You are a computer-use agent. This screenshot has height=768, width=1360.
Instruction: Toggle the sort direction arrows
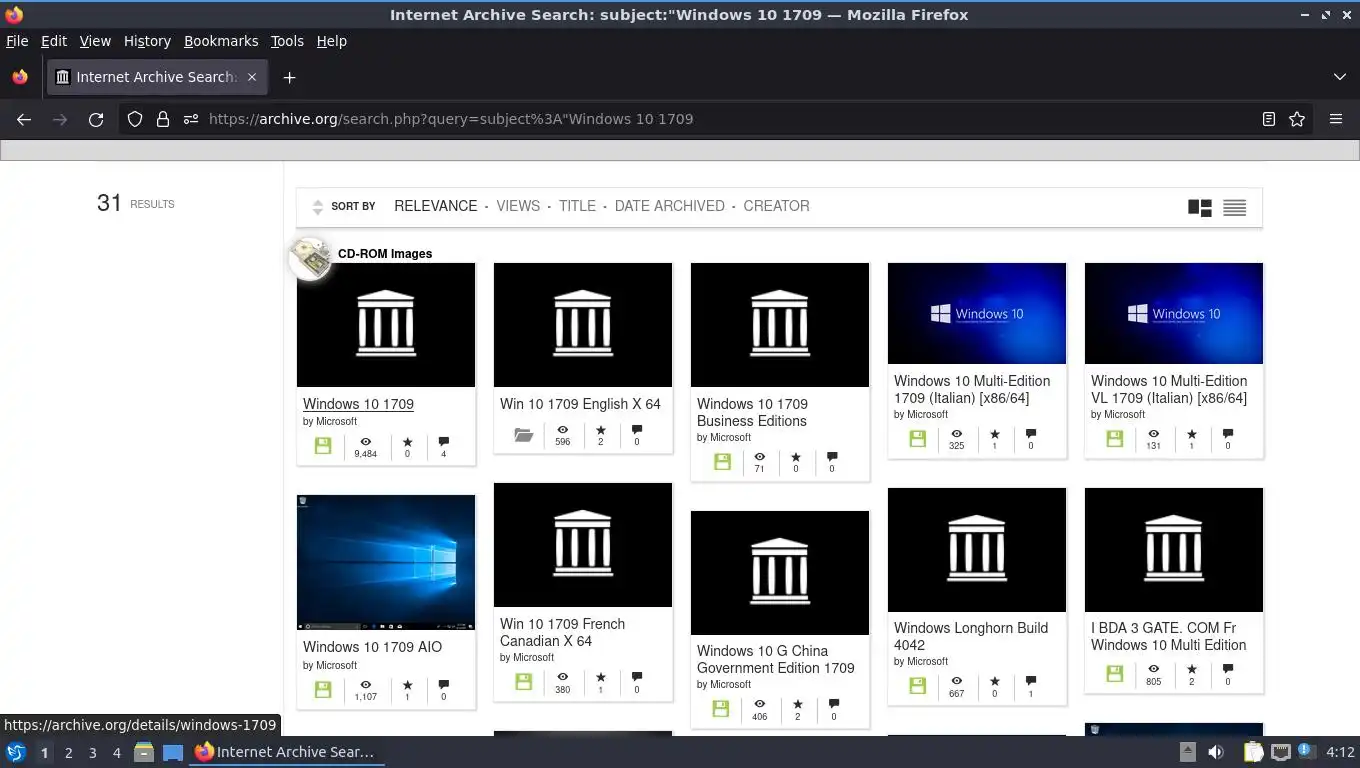(x=317, y=207)
